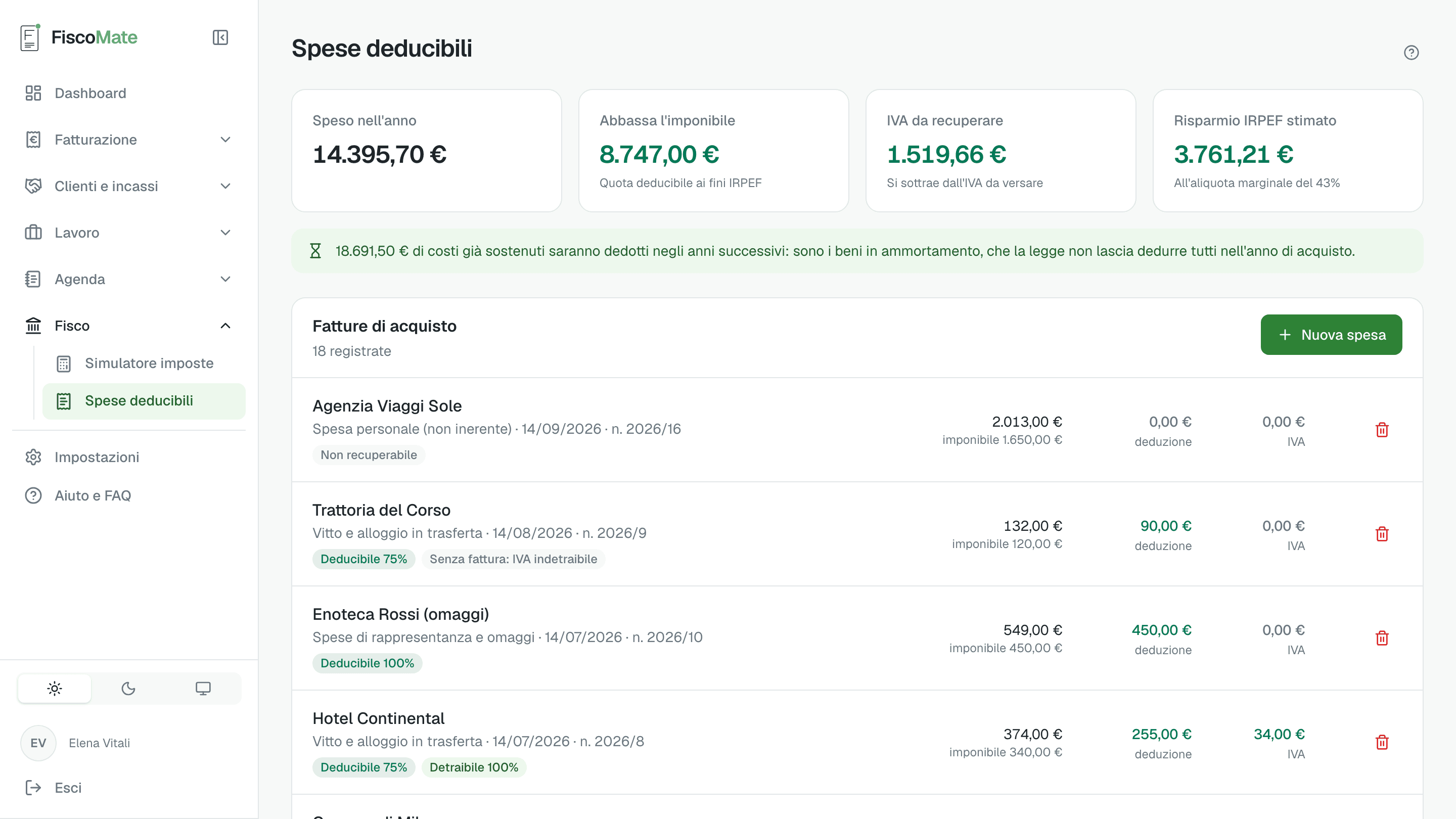Click the Agenda notebook icon
1456x819 pixels.
click(x=33, y=279)
